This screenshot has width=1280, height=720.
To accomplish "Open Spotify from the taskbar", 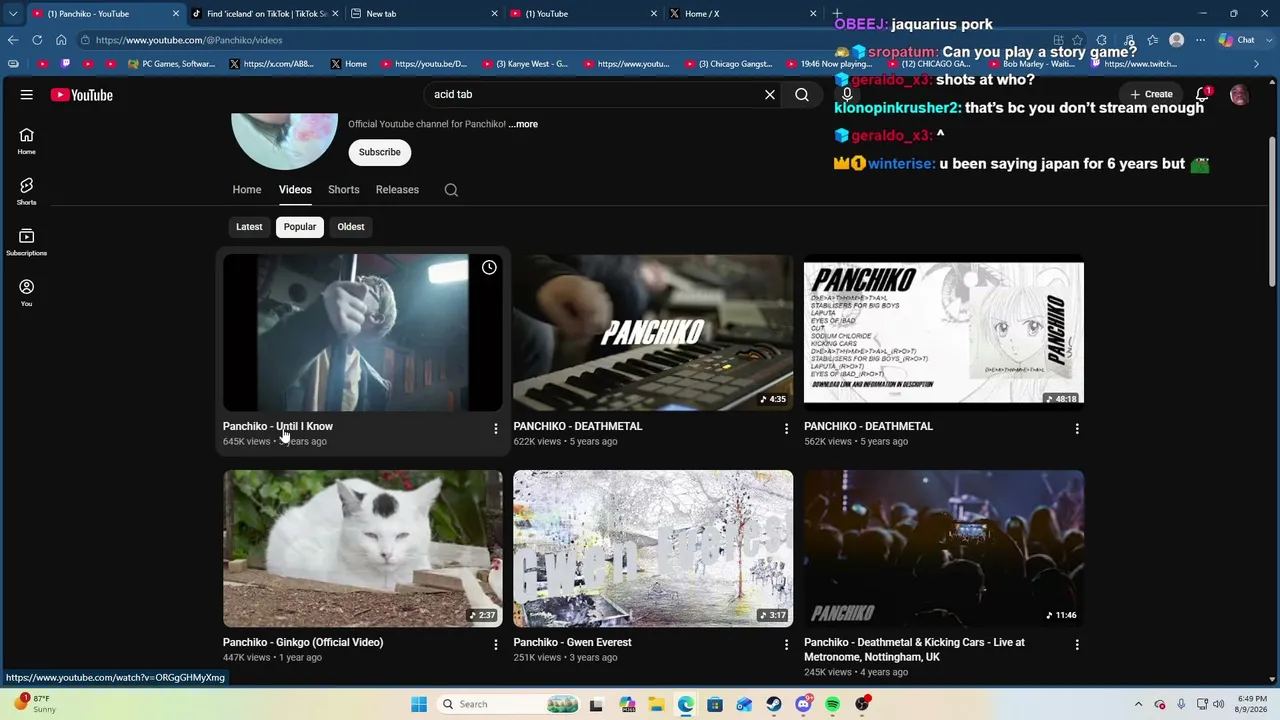I will pos(833,704).
